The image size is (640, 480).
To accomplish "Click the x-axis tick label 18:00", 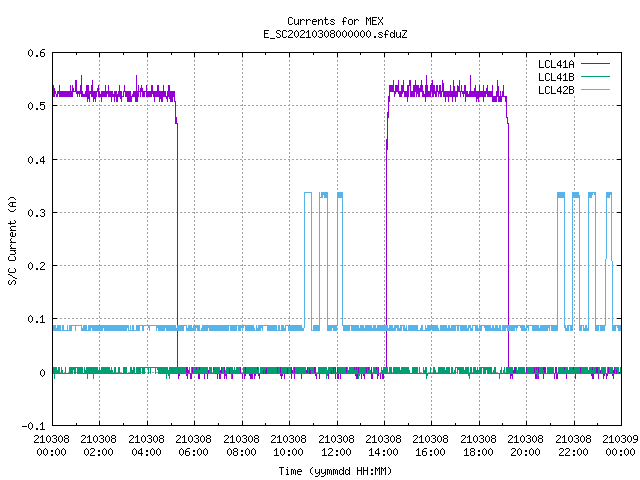I will tap(478, 452).
